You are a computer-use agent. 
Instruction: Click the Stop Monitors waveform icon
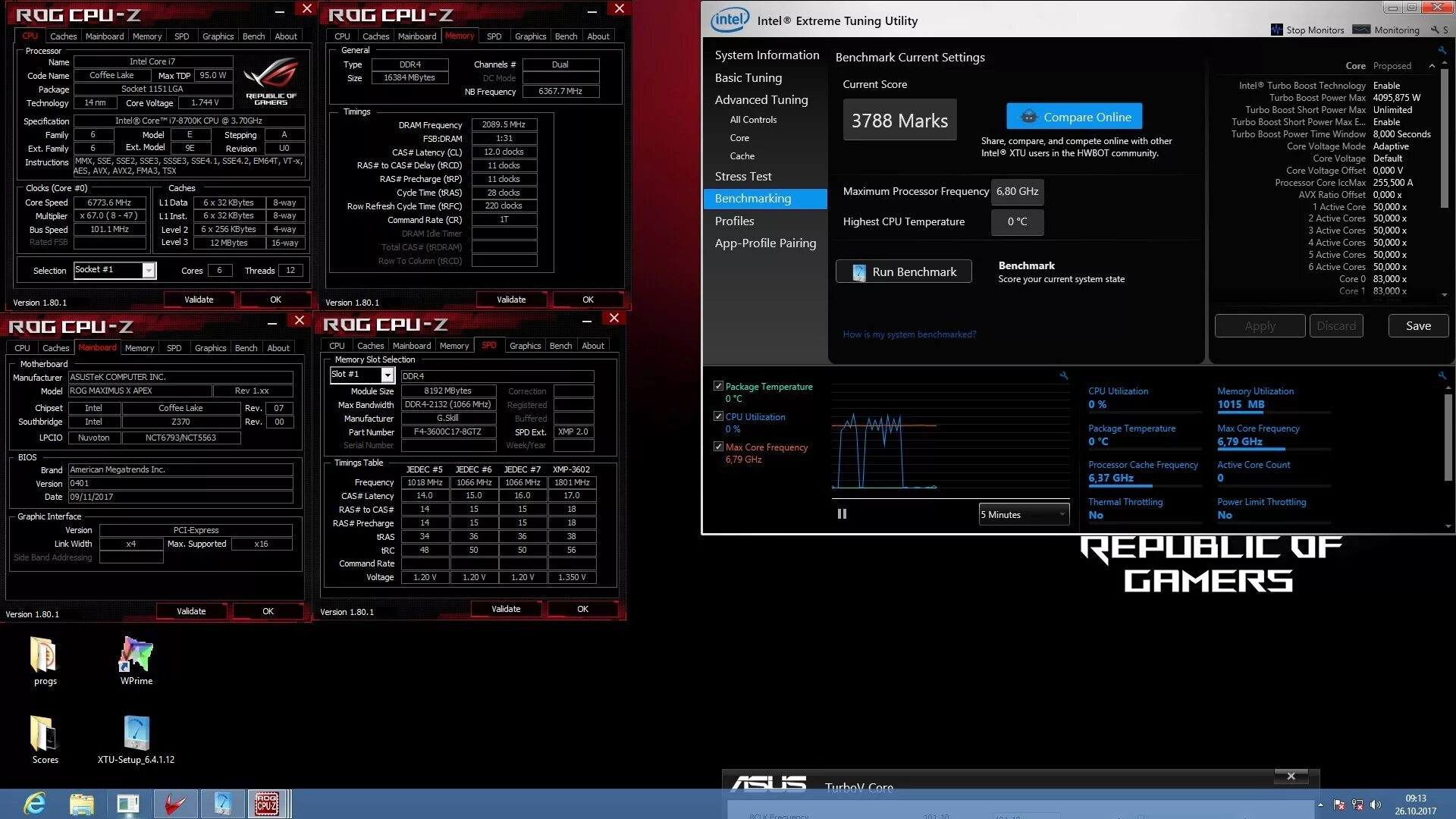point(1277,30)
